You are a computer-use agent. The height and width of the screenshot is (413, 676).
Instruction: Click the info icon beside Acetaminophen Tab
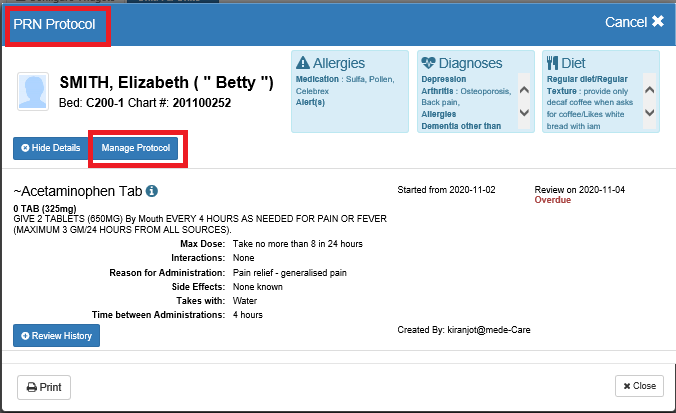(x=152, y=190)
